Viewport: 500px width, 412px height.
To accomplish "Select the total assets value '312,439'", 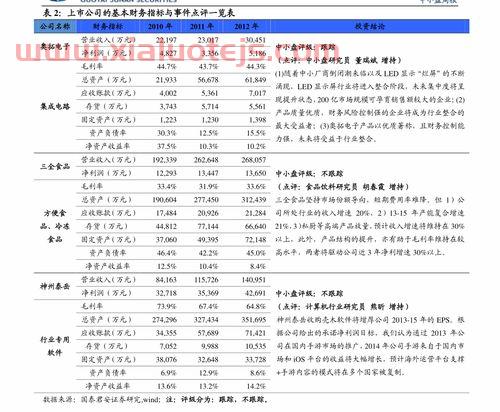I will coord(254,200).
